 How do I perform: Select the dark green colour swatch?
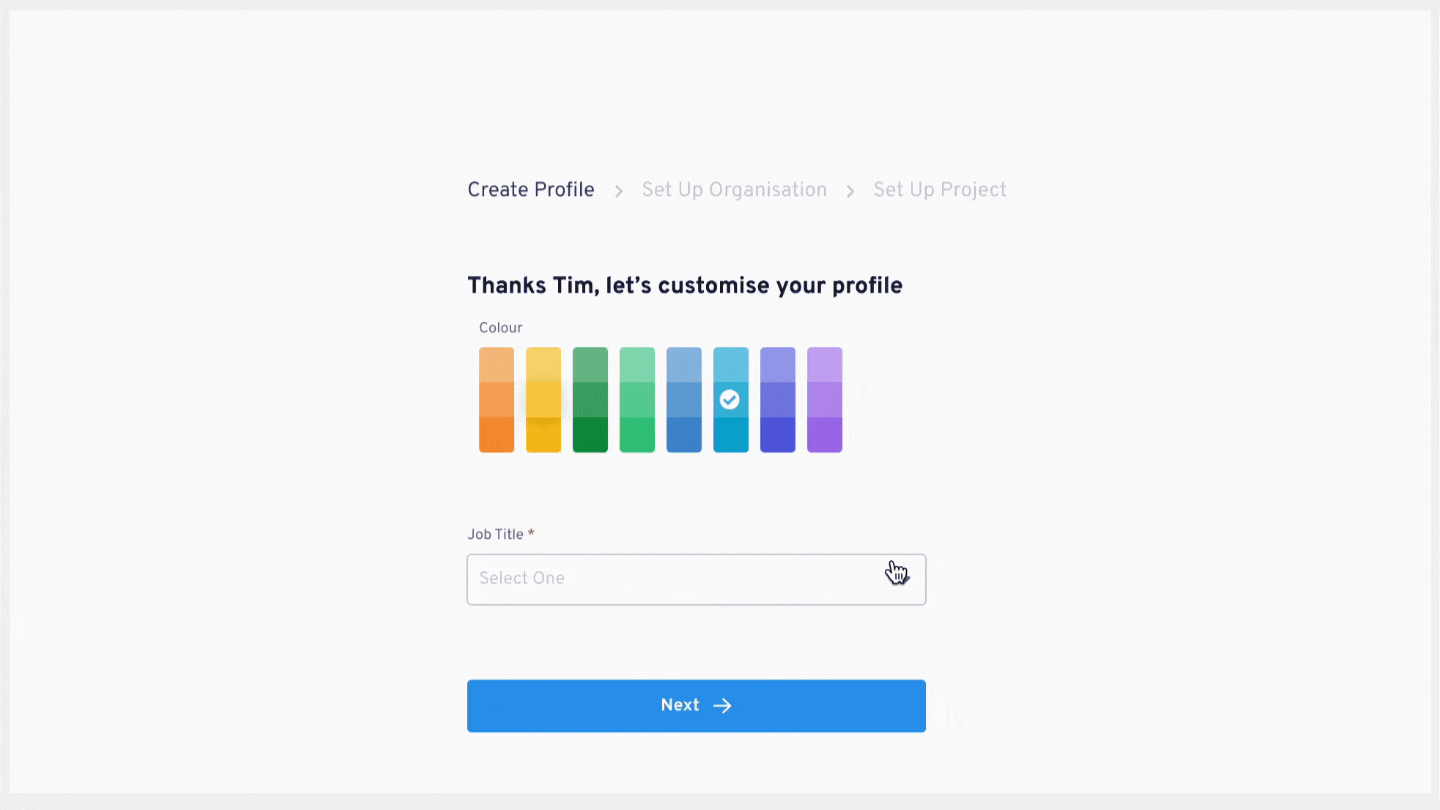click(590, 400)
